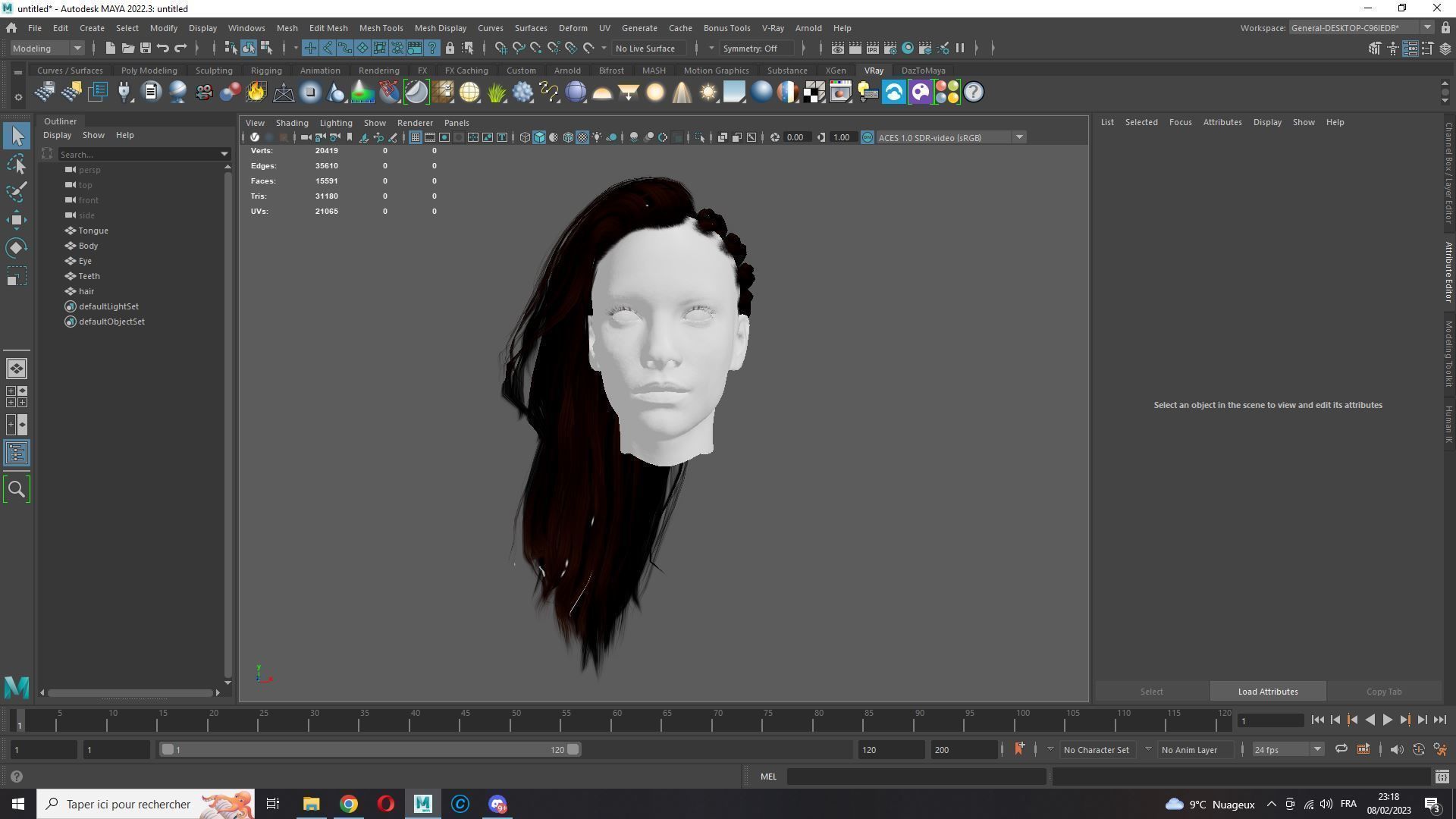Screen dimensions: 1456x819
Task: Click the Windows Start button
Action: pos(18,804)
